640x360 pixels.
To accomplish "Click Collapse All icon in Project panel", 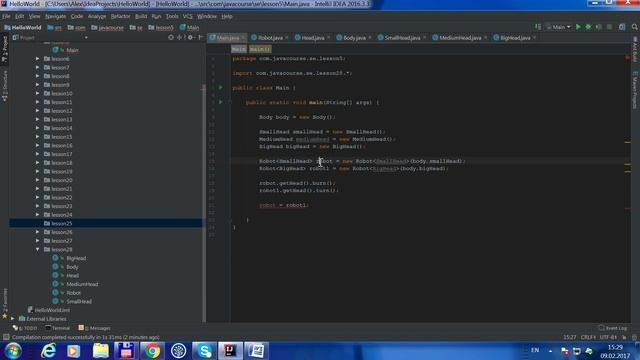I will click(180, 38).
